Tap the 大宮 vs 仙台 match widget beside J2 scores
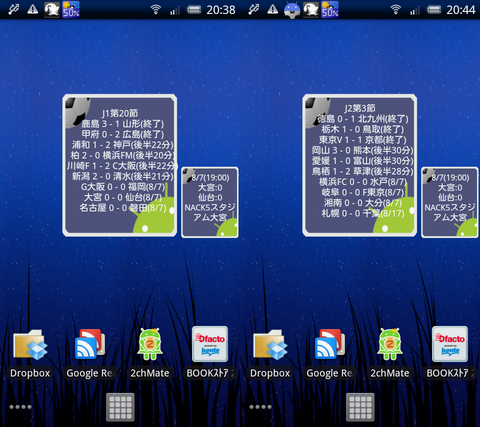Image resolution: width=480 pixels, height=427 pixels. (x=450, y=202)
